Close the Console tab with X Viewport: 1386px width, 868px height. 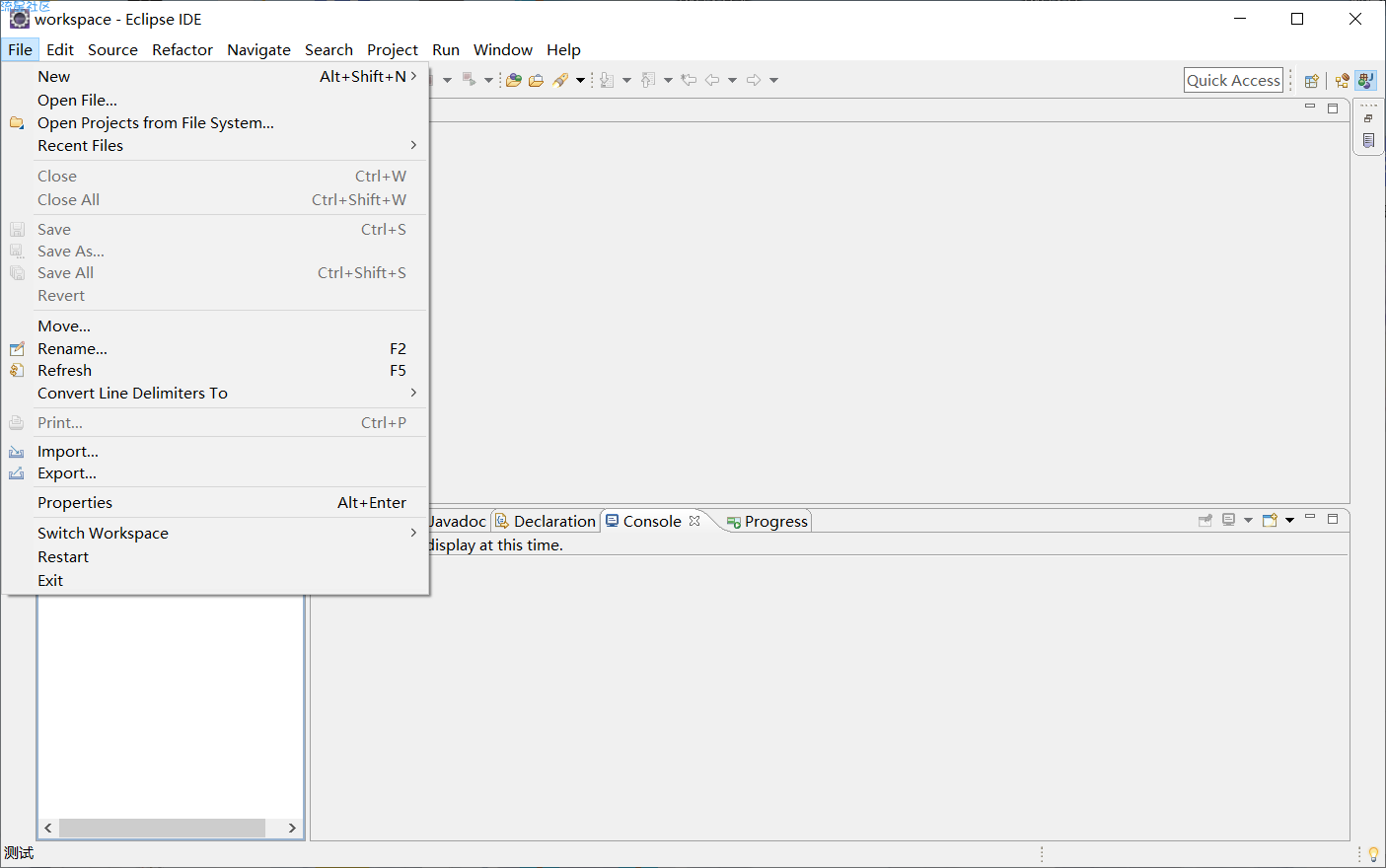(694, 521)
